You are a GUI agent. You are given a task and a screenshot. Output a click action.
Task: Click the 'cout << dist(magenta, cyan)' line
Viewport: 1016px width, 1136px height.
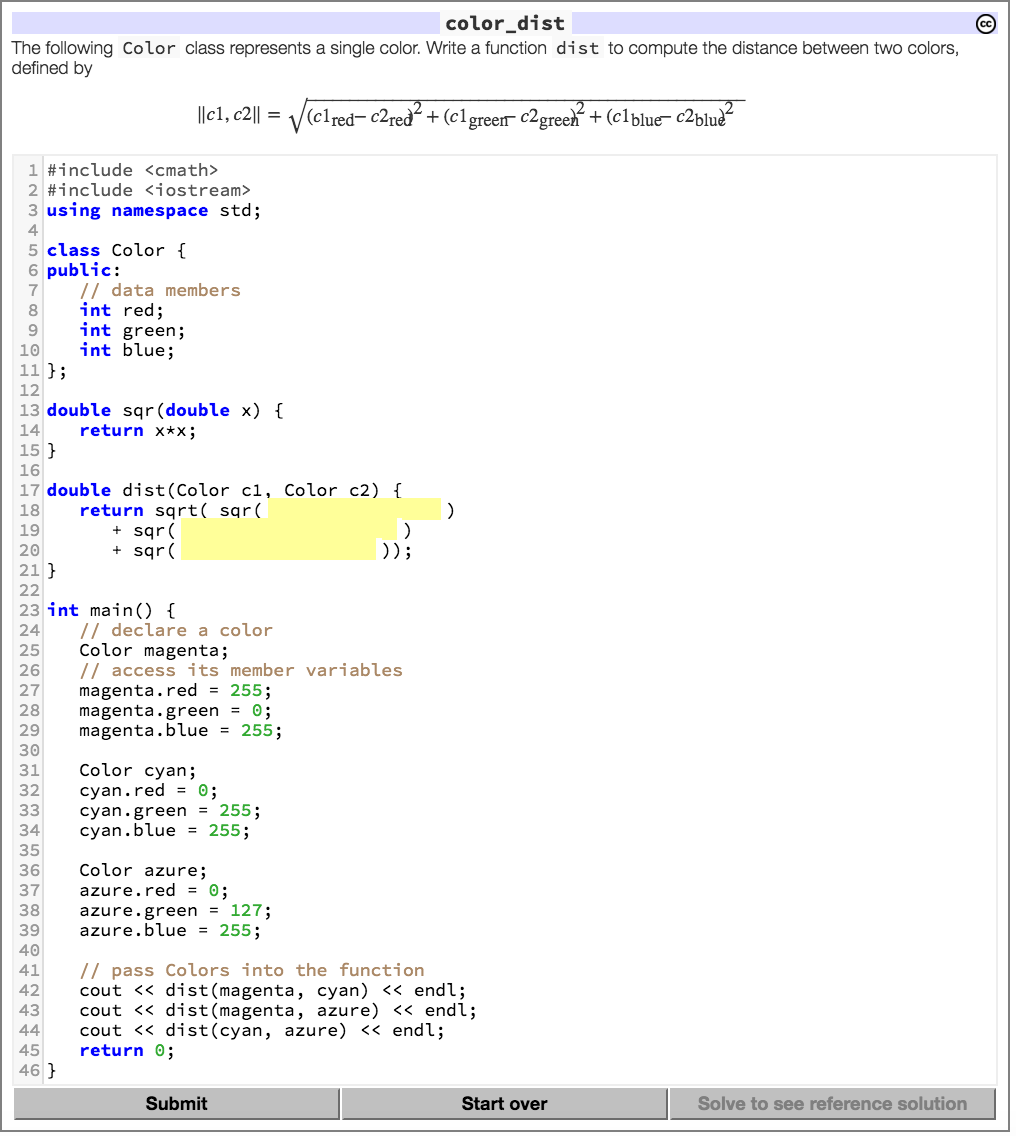click(x=272, y=990)
